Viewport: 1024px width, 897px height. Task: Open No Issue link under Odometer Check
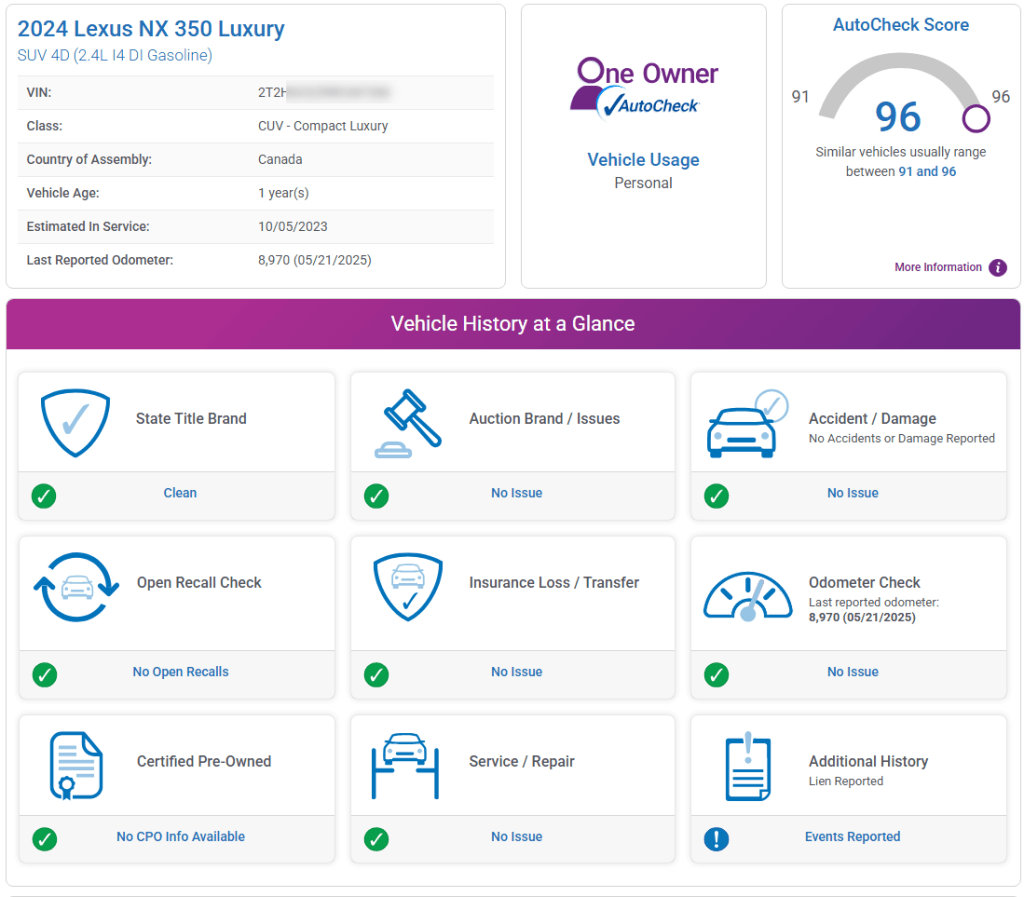(852, 672)
